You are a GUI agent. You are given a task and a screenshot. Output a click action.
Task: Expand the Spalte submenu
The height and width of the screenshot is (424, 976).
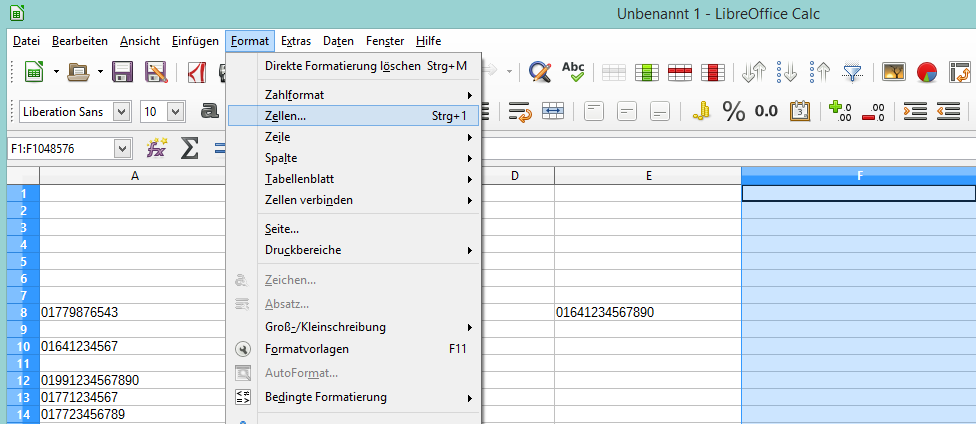354,158
